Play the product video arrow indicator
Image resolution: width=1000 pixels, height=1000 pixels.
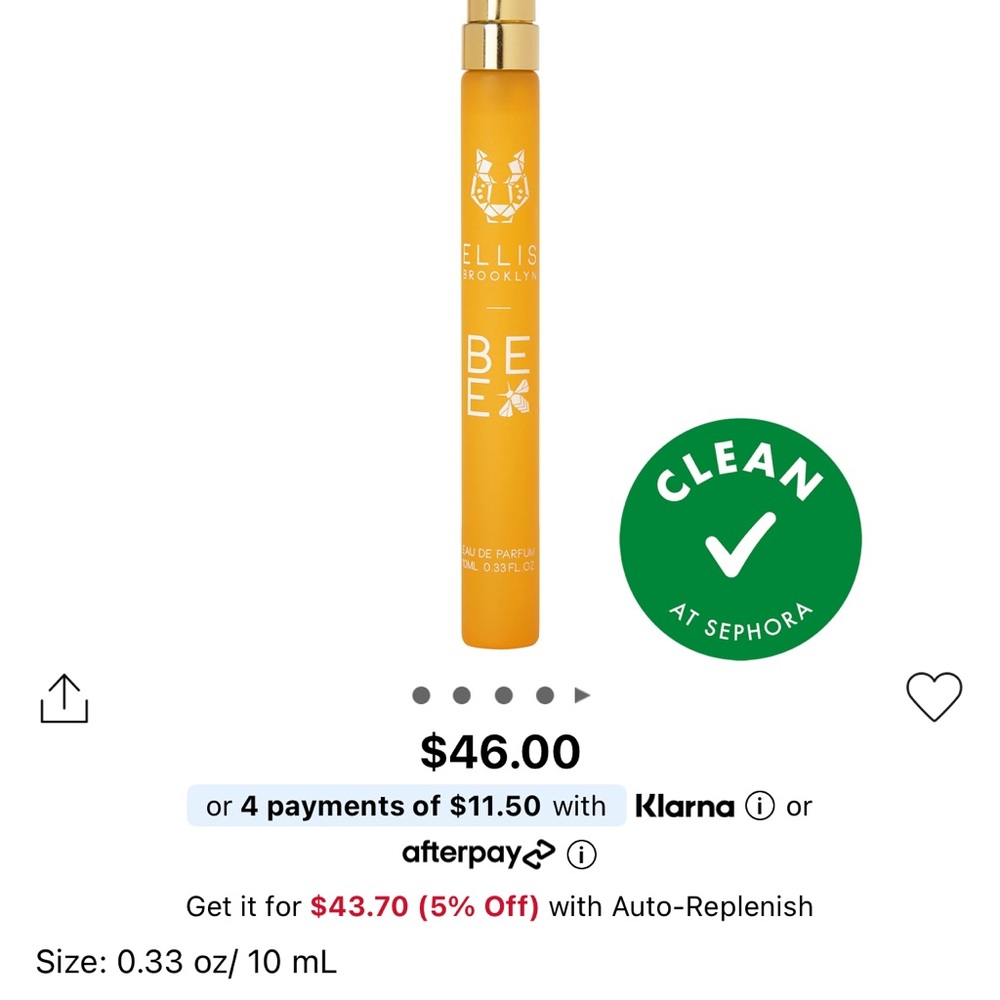[x=582, y=695]
